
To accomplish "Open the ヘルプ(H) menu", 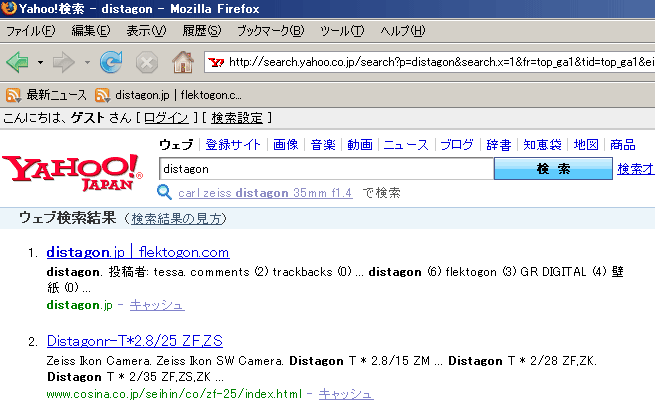I will 403,30.
